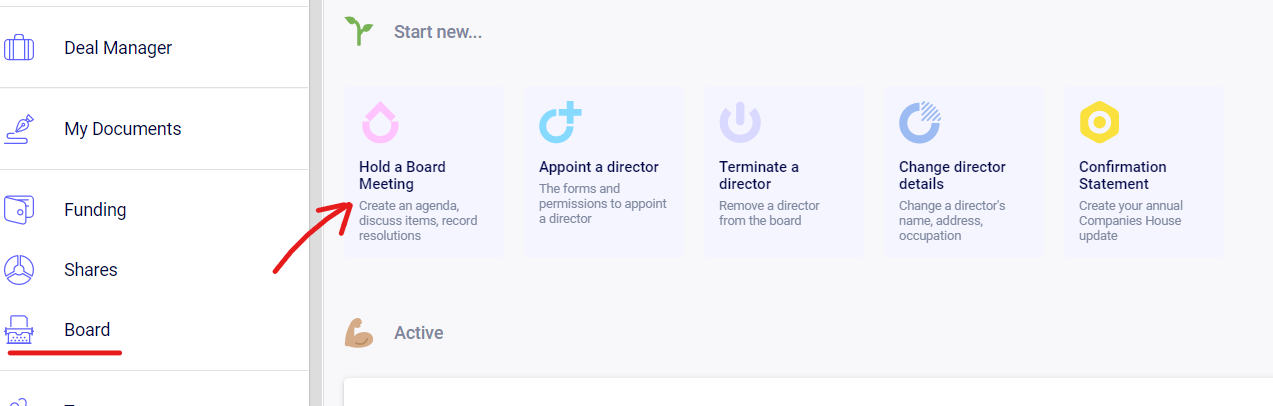This screenshot has height=406, width=1273.
Task: Click the Board typewriter icon
Action: click(x=19, y=330)
